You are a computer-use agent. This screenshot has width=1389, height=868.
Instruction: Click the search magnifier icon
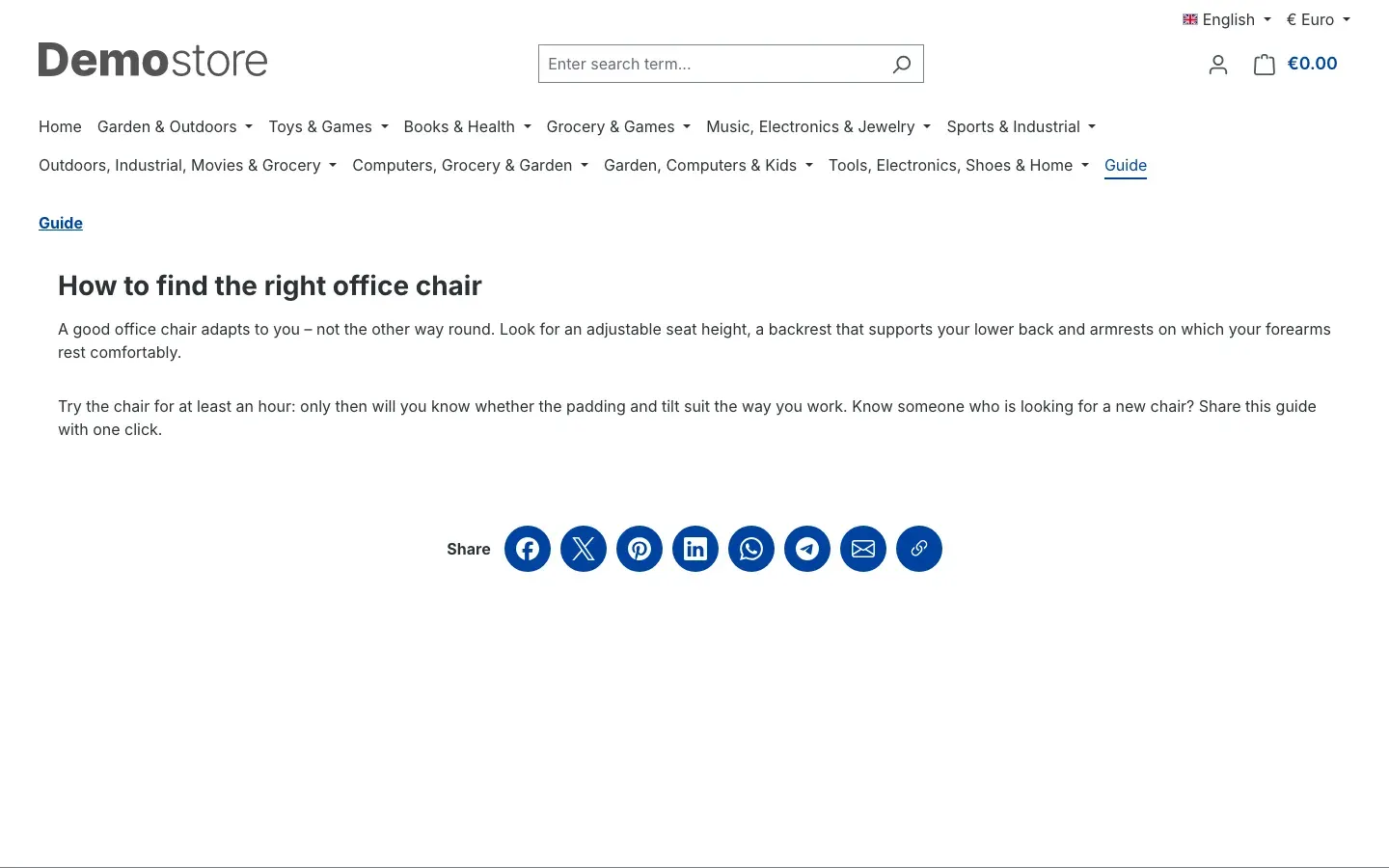pos(902,64)
